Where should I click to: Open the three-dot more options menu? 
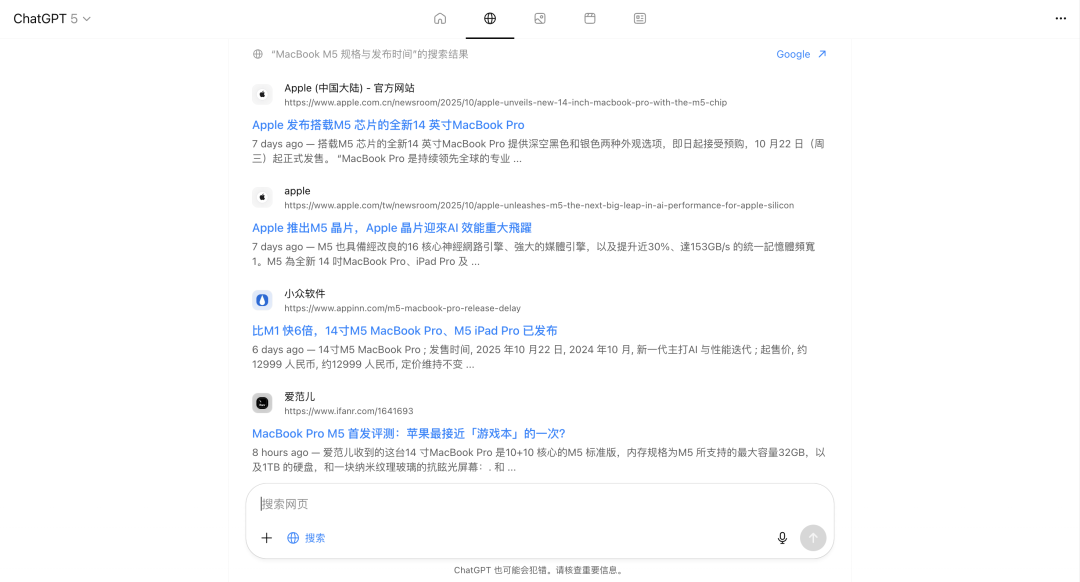click(x=1060, y=19)
